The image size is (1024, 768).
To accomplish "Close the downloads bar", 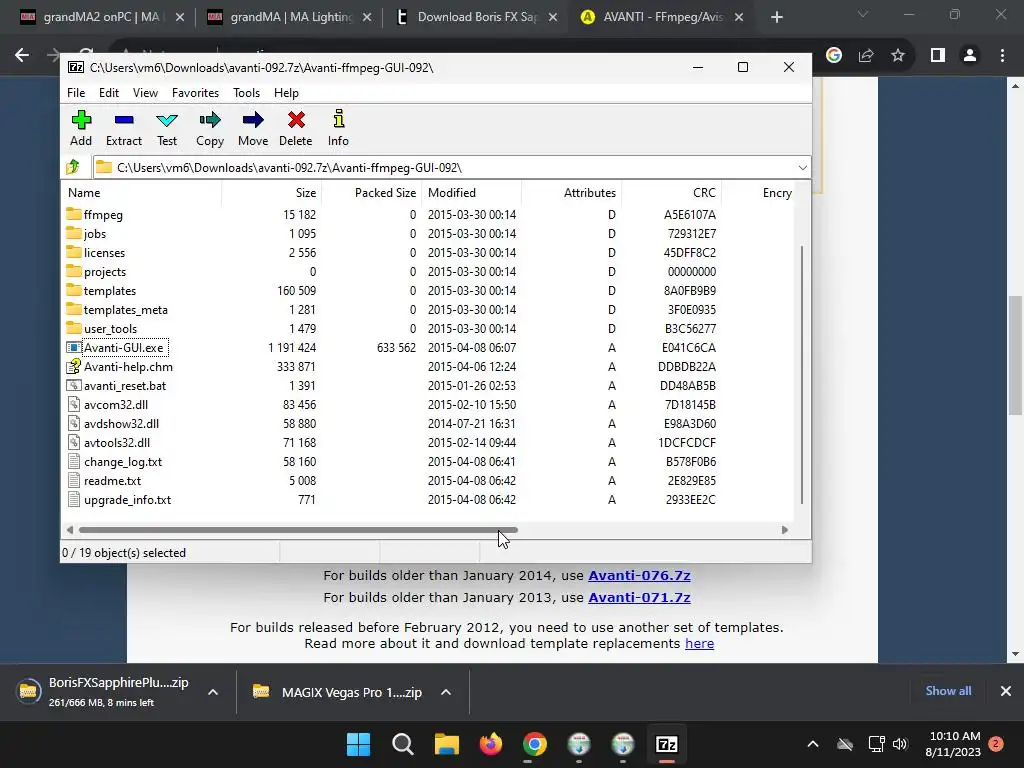I will tap(1006, 691).
